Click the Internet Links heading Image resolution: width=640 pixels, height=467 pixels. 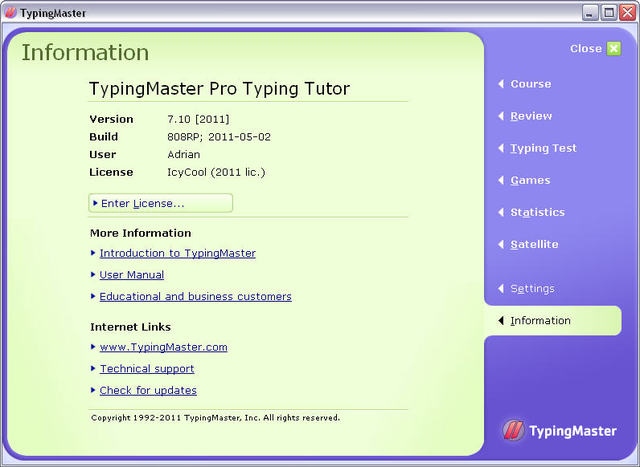tap(131, 327)
